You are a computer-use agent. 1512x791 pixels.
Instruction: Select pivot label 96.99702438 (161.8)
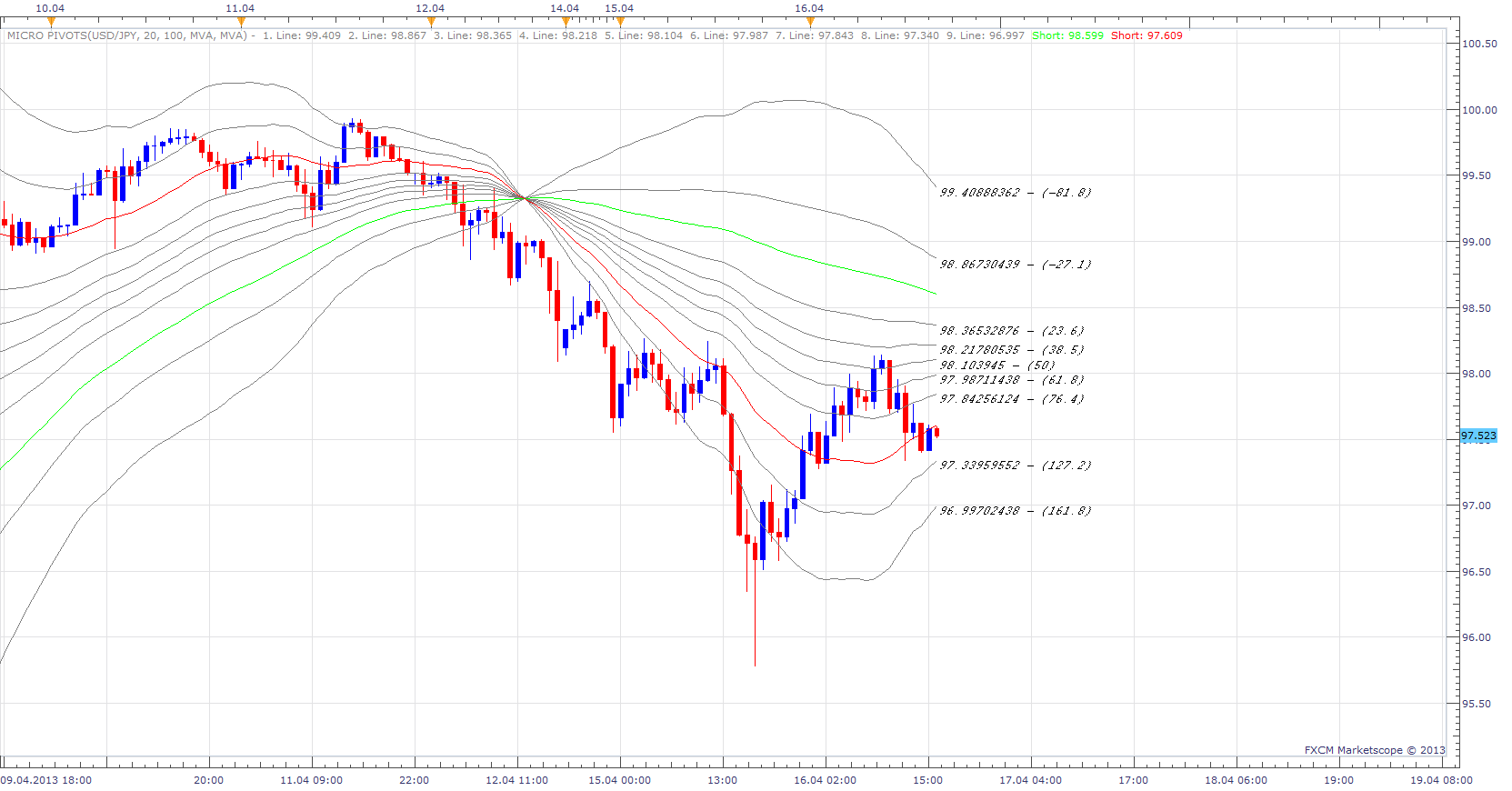click(1016, 511)
